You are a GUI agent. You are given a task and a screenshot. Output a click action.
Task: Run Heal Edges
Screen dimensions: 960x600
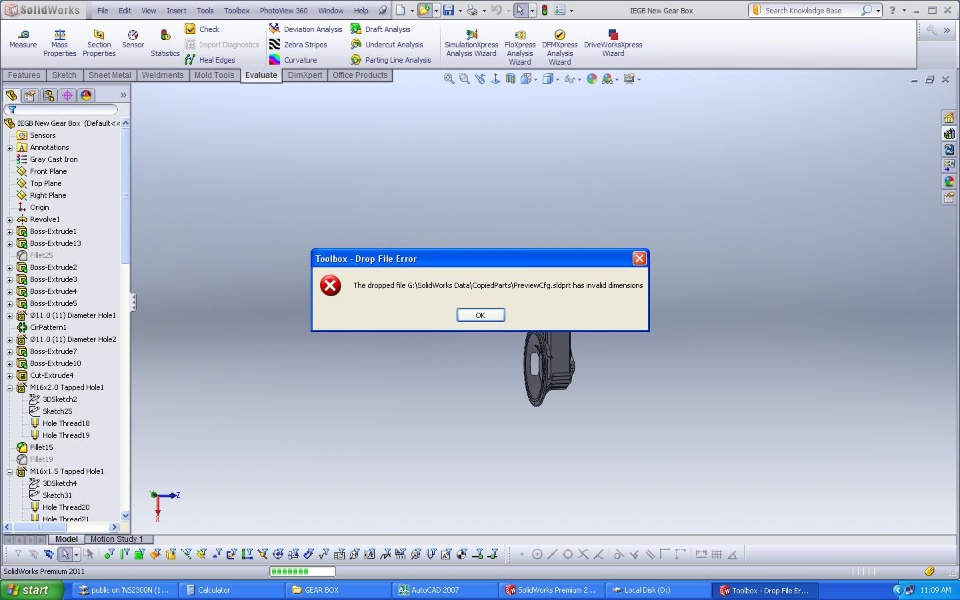coord(210,60)
